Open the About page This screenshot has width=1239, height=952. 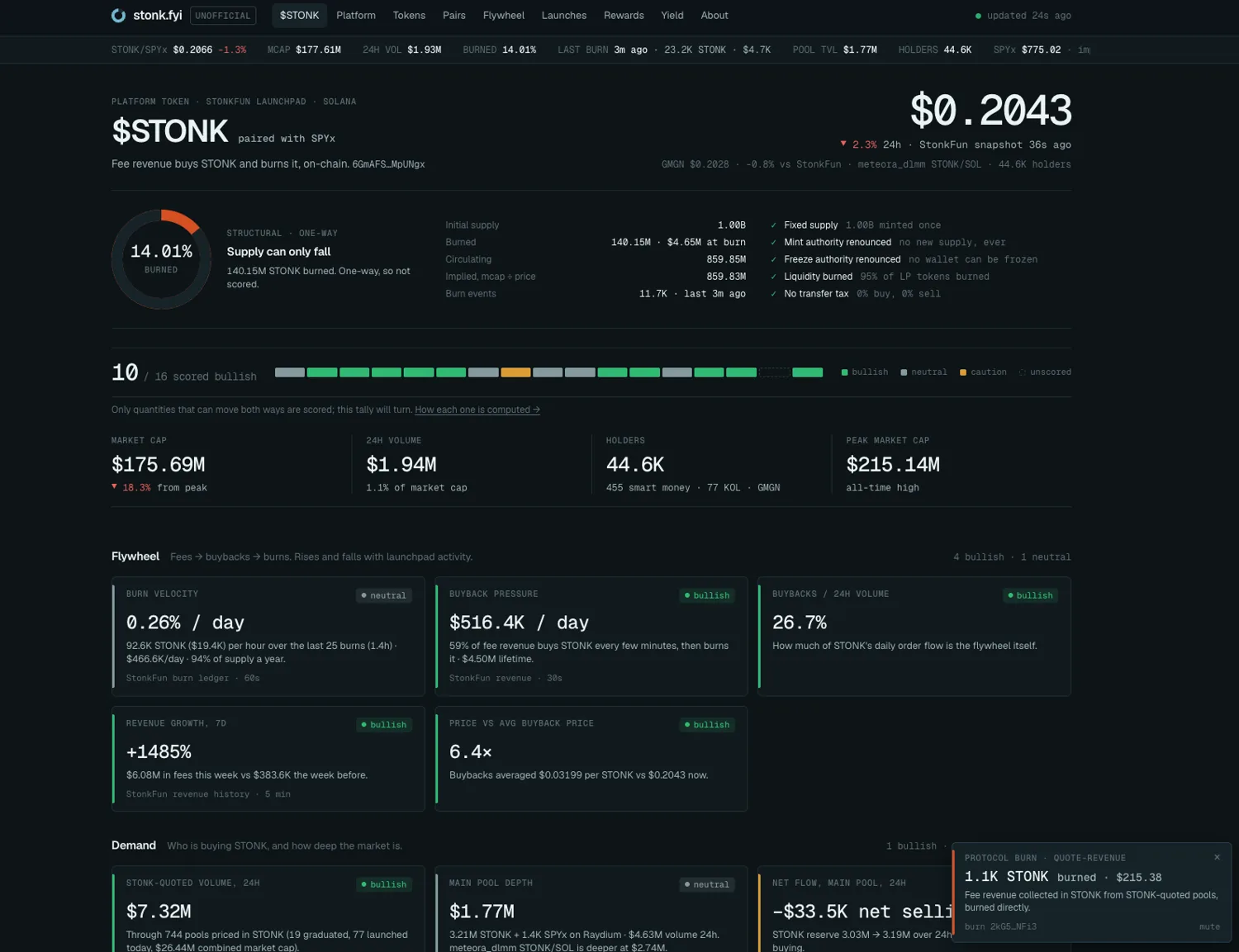click(x=714, y=16)
